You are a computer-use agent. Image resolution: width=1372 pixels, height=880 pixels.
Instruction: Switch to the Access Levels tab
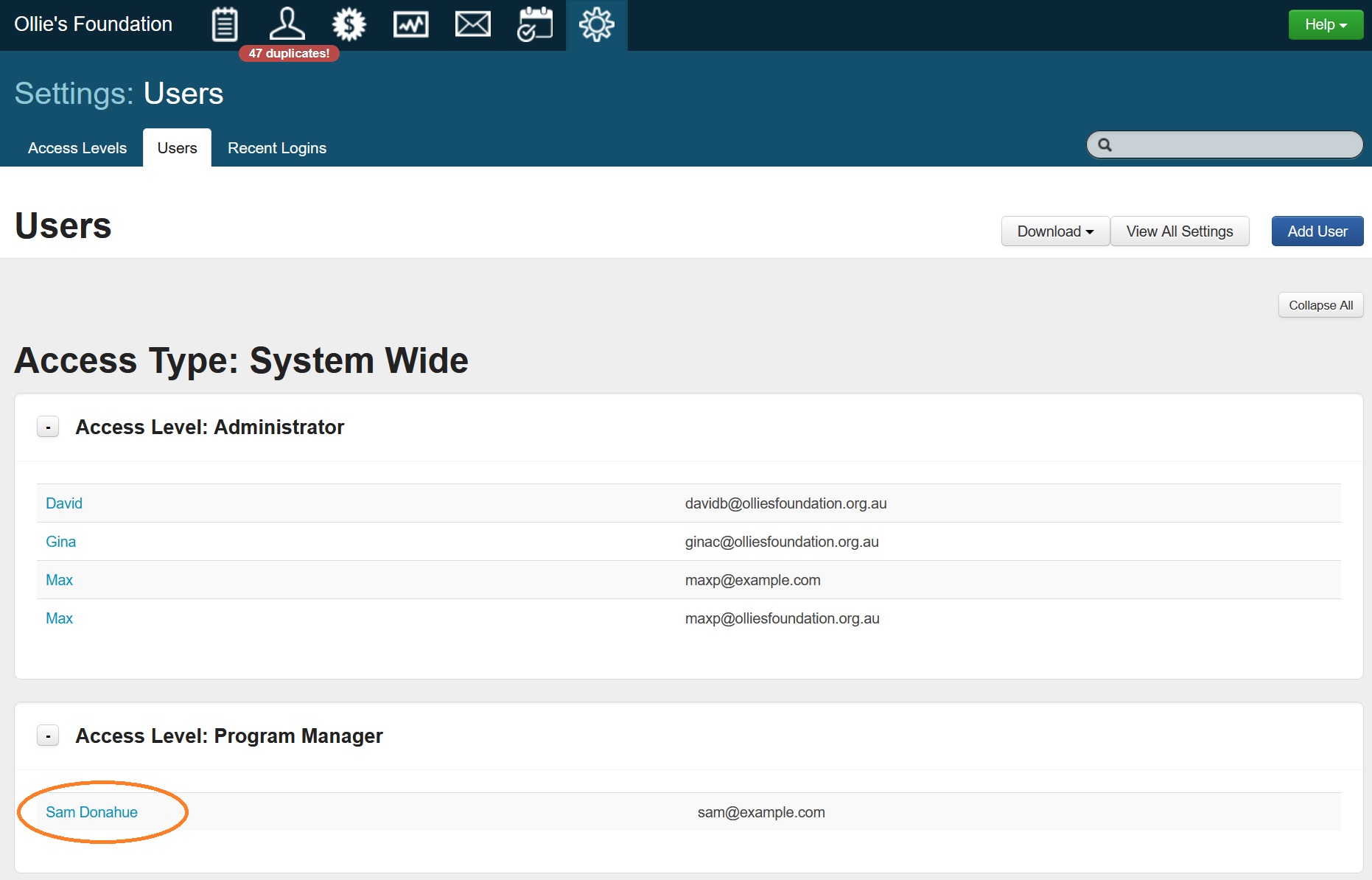pos(77,148)
